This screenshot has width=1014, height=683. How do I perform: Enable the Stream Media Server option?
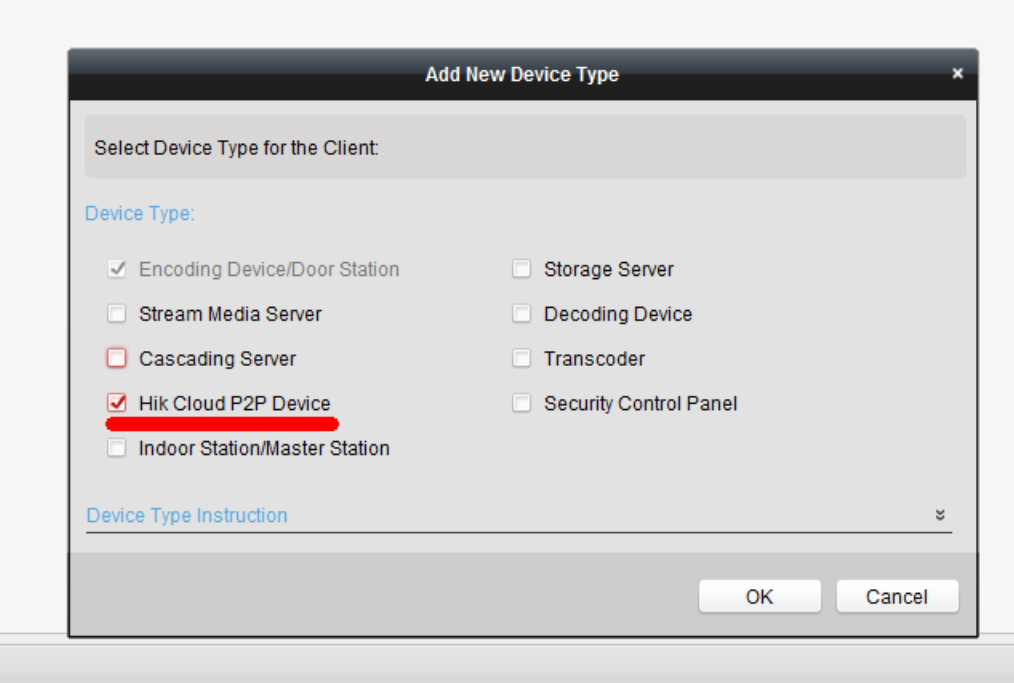point(118,314)
